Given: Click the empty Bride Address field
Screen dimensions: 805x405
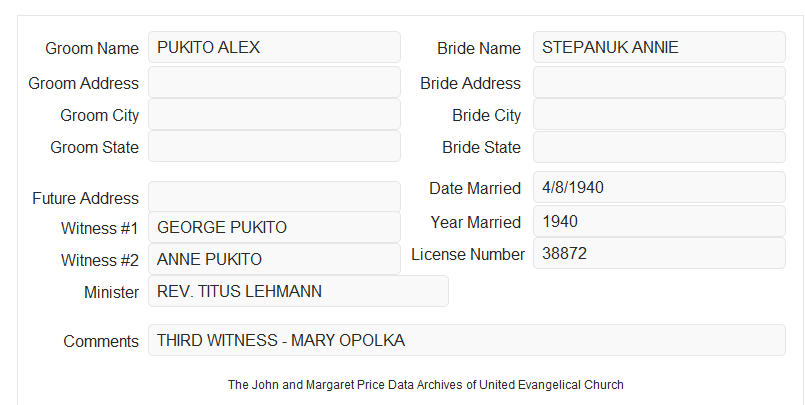Looking at the screenshot, I should 659,82.
